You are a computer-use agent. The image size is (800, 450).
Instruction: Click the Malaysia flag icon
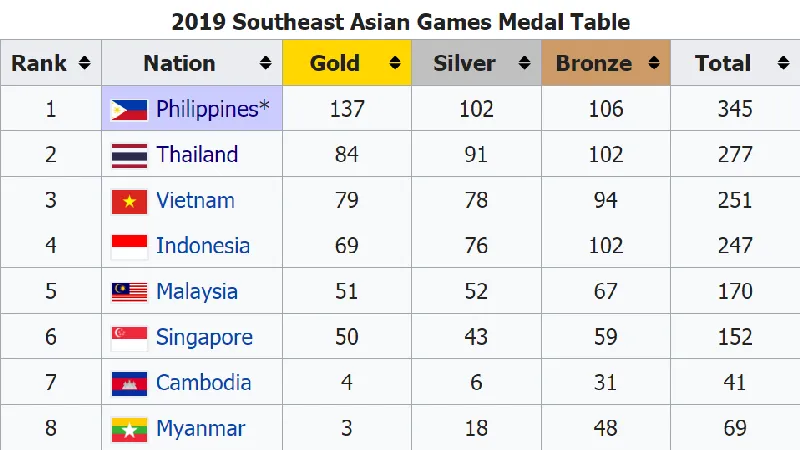click(x=129, y=292)
